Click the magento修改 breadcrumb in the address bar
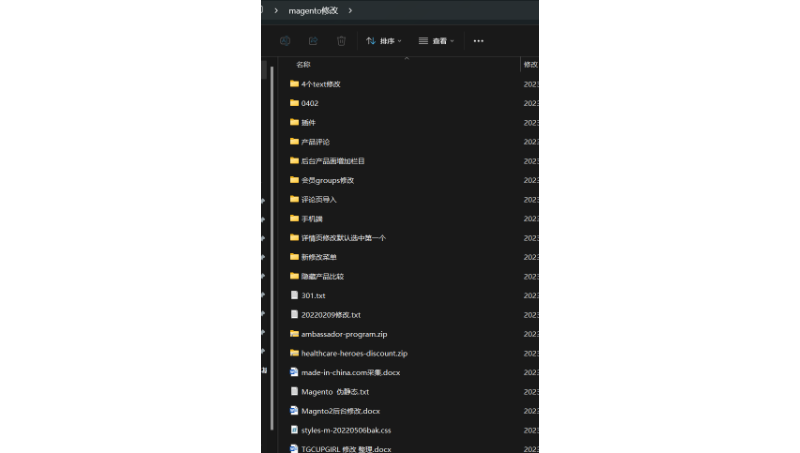 pyautogui.click(x=313, y=10)
